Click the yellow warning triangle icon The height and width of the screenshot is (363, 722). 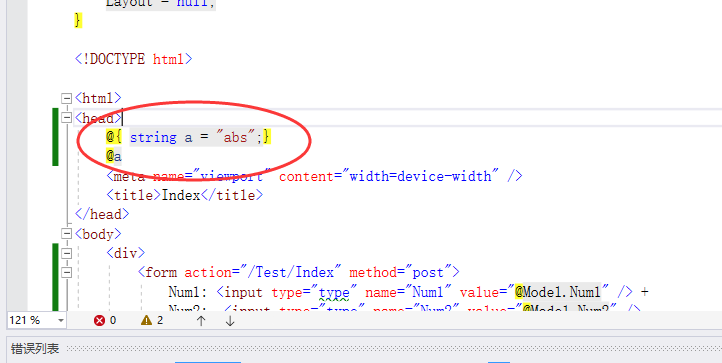pyautogui.click(x=146, y=320)
